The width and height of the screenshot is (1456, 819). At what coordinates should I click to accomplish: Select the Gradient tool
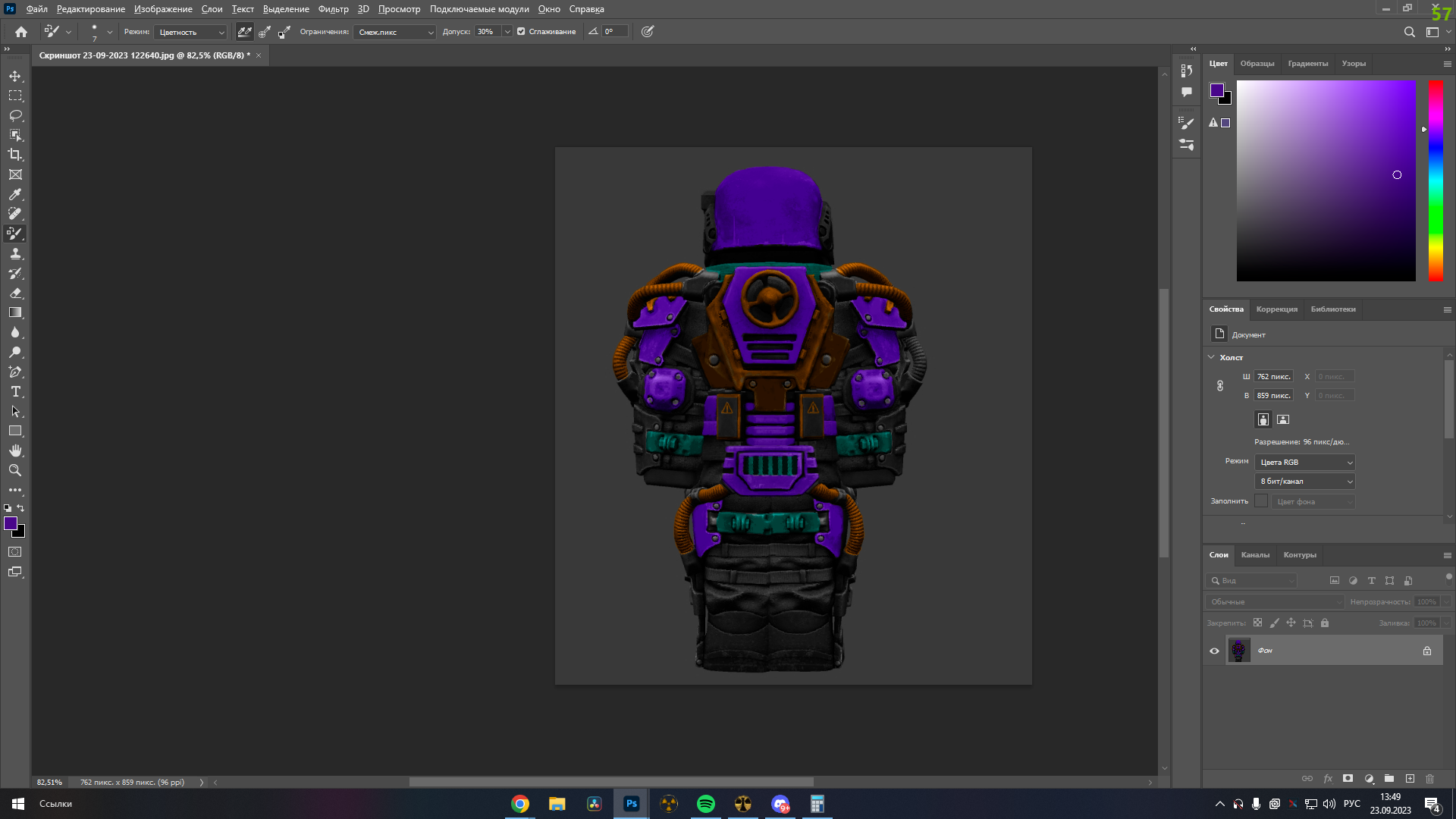(x=15, y=312)
